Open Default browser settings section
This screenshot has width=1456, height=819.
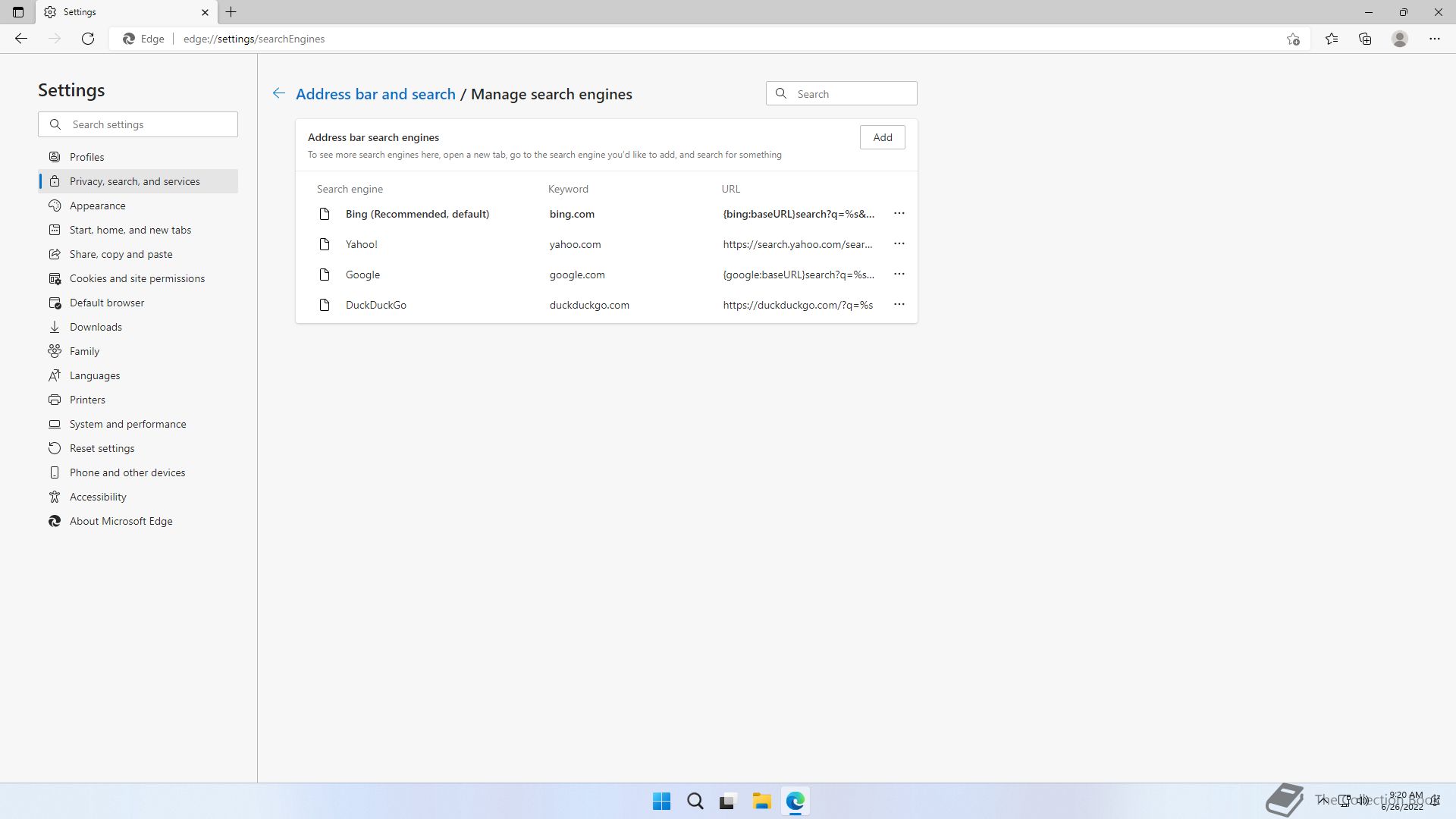138,303
